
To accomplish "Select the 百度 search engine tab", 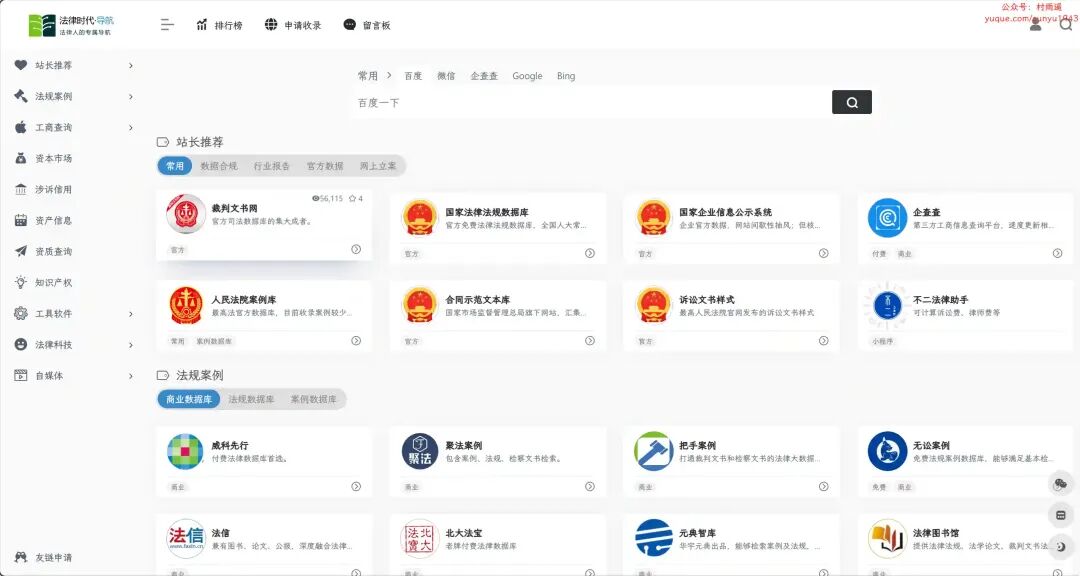I will [413, 76].
